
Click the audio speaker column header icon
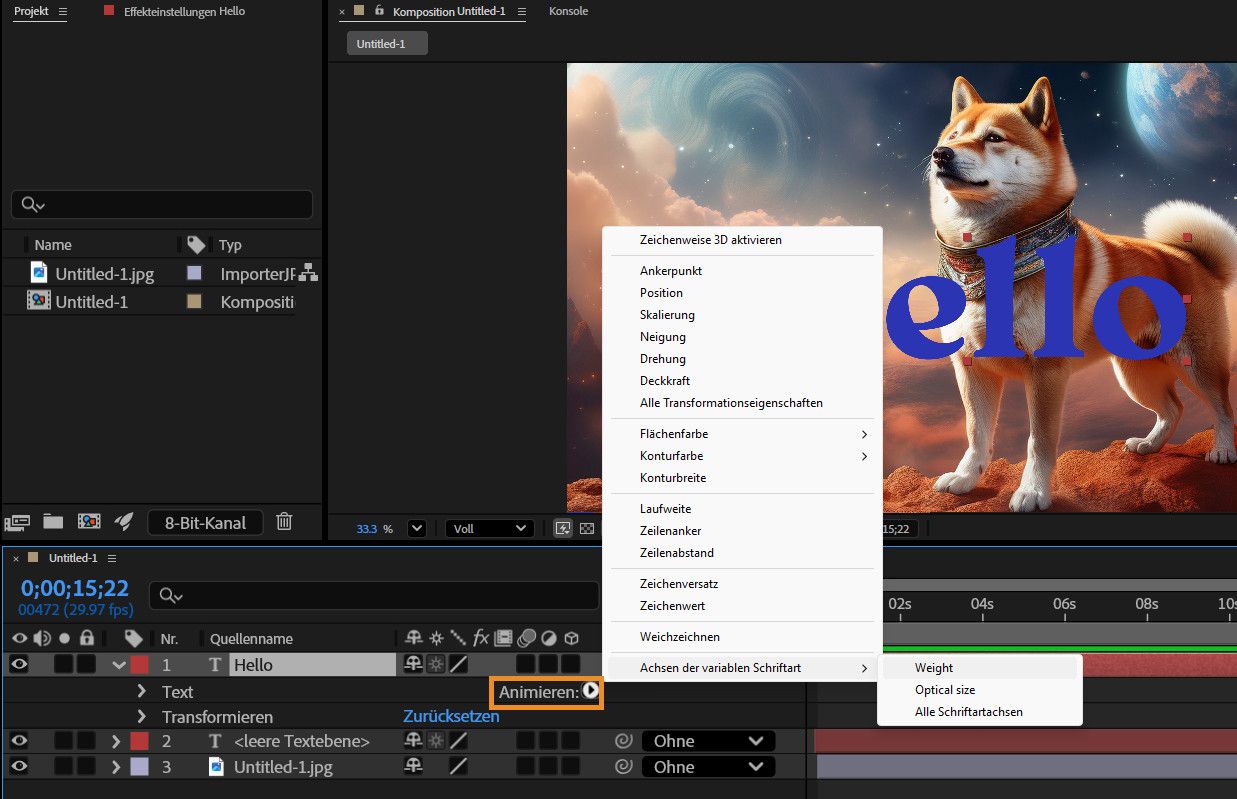[42, 638]
